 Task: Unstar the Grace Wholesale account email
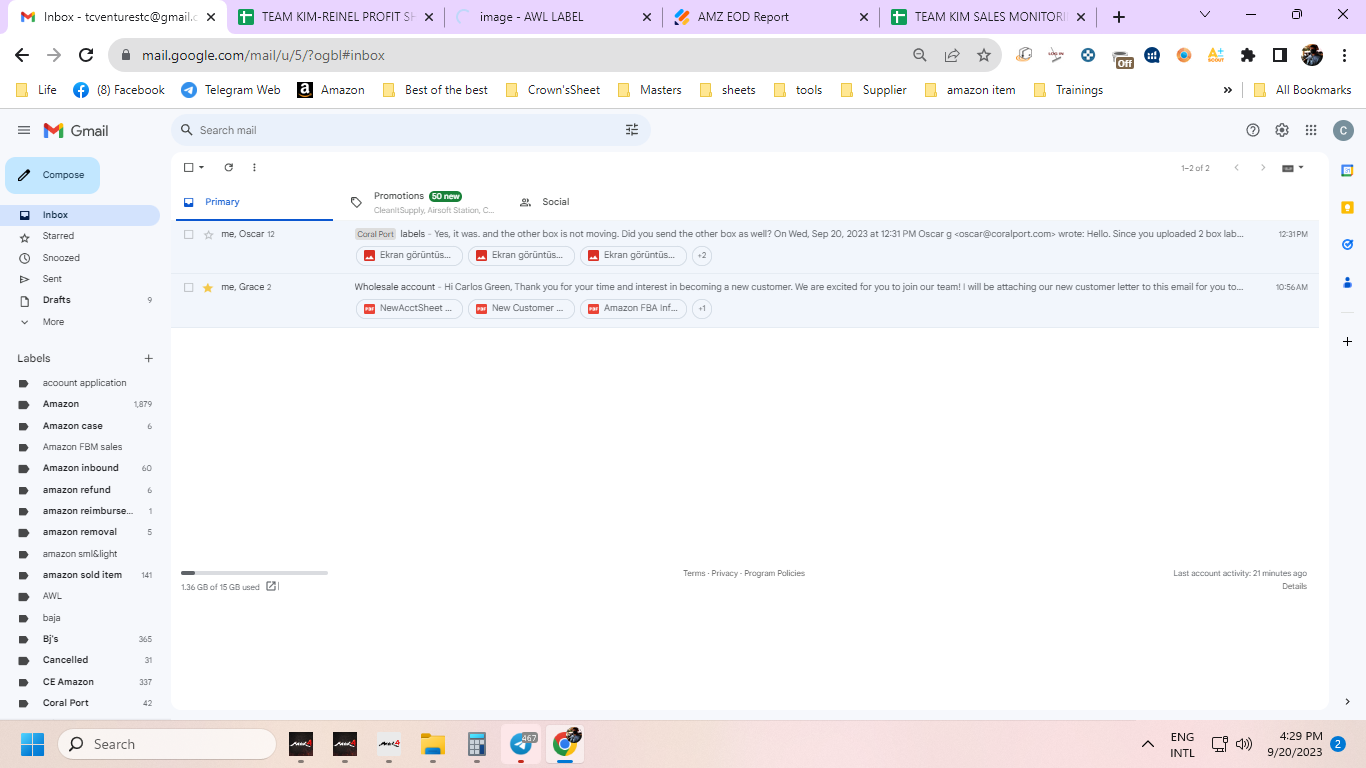click(x=208, y=288)
